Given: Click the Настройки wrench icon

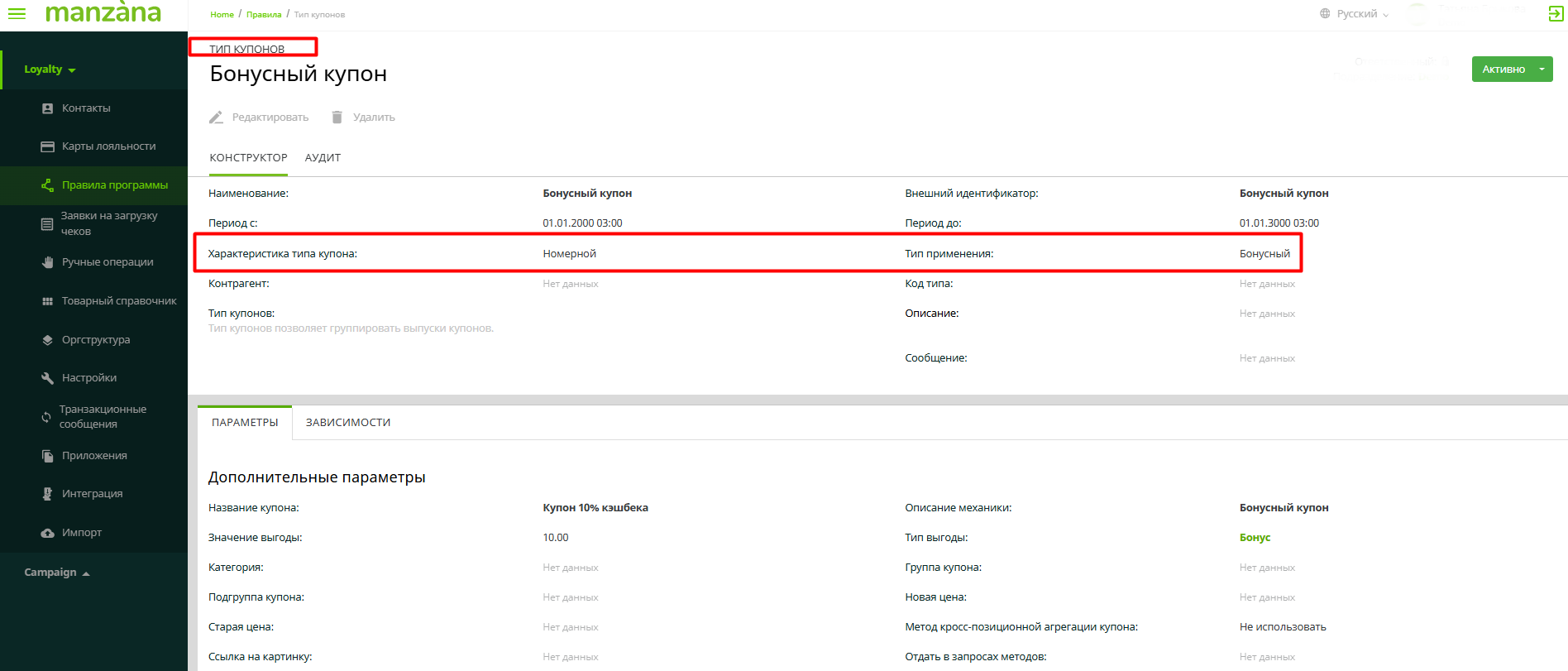Looking at the screenshot, I should click(47, 378).
